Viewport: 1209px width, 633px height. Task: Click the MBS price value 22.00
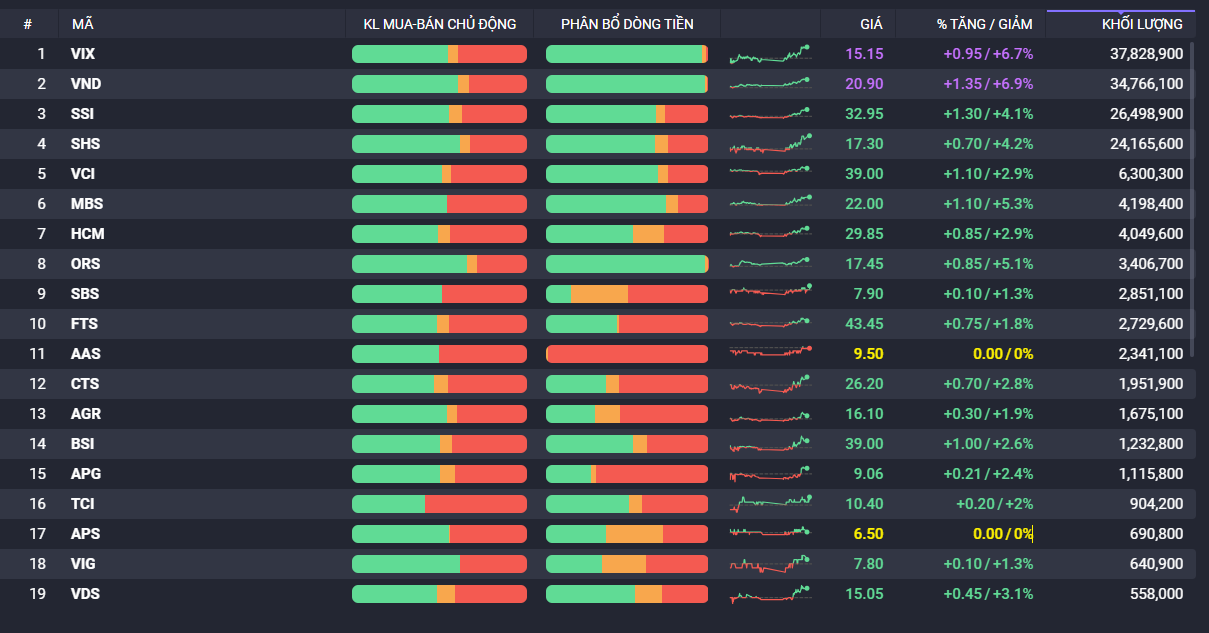pyautogui.click(x=864, y=204)
